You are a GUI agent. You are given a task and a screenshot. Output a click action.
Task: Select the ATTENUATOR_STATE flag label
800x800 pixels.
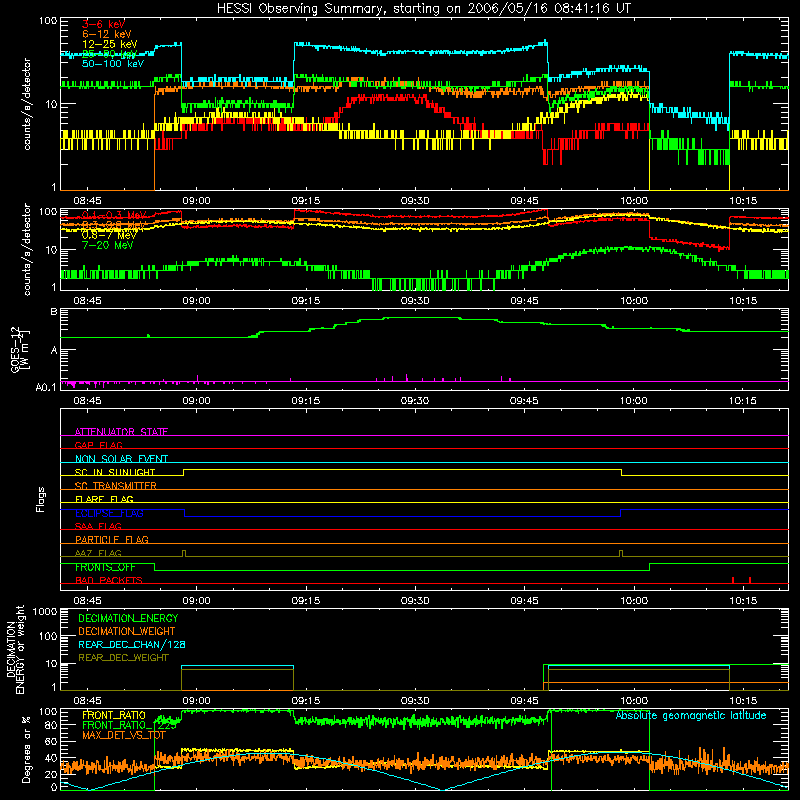[121, 432]
